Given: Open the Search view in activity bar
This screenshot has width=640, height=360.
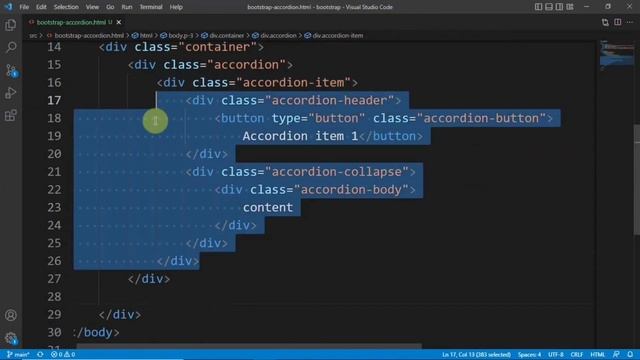Looking at the screenshot, I should [11, 47].
